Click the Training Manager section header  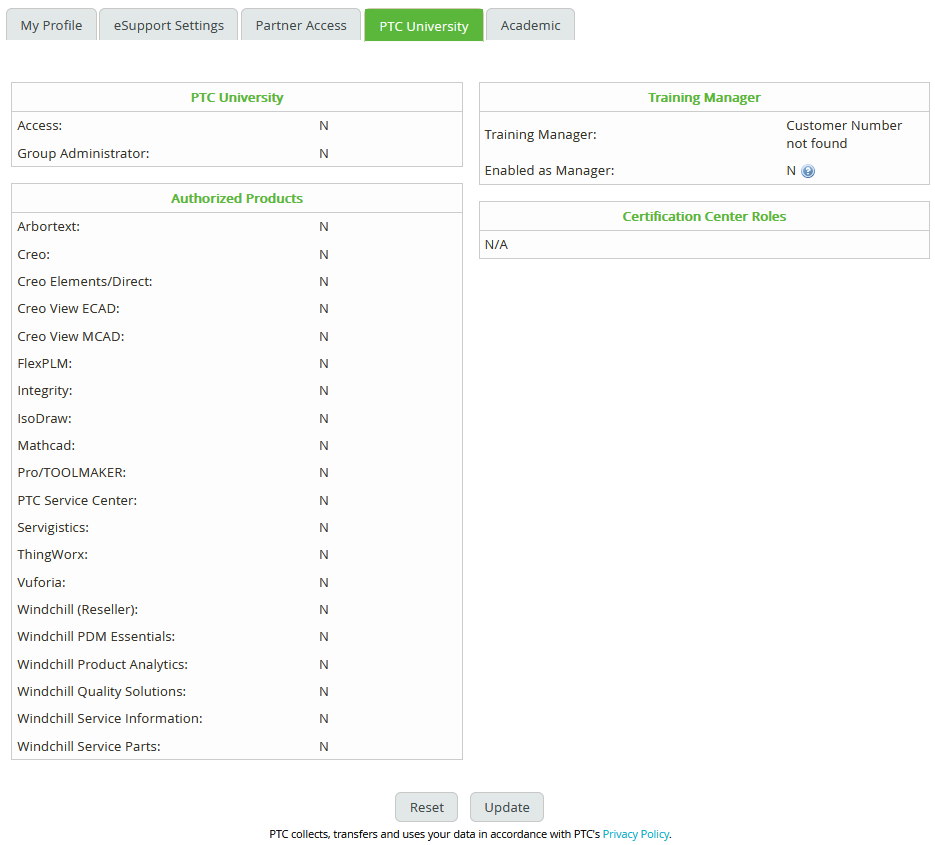704,97
